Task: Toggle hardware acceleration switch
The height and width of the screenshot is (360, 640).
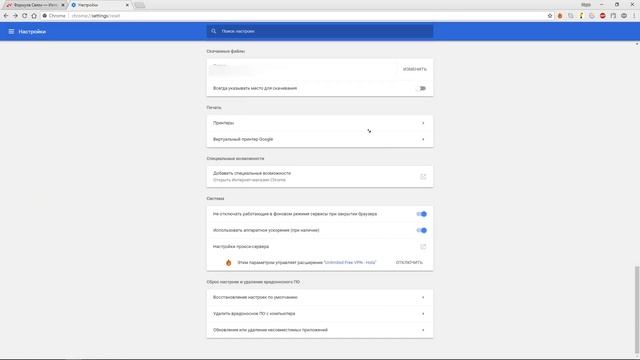Action: pyautogui.click(x=422, y=230)
